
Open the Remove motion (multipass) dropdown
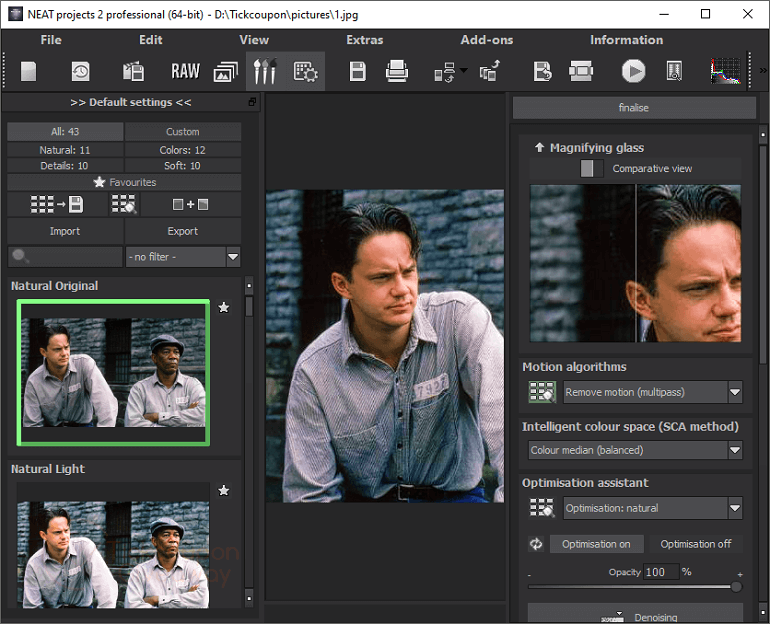pyautogui.click(x=652, y=392)
